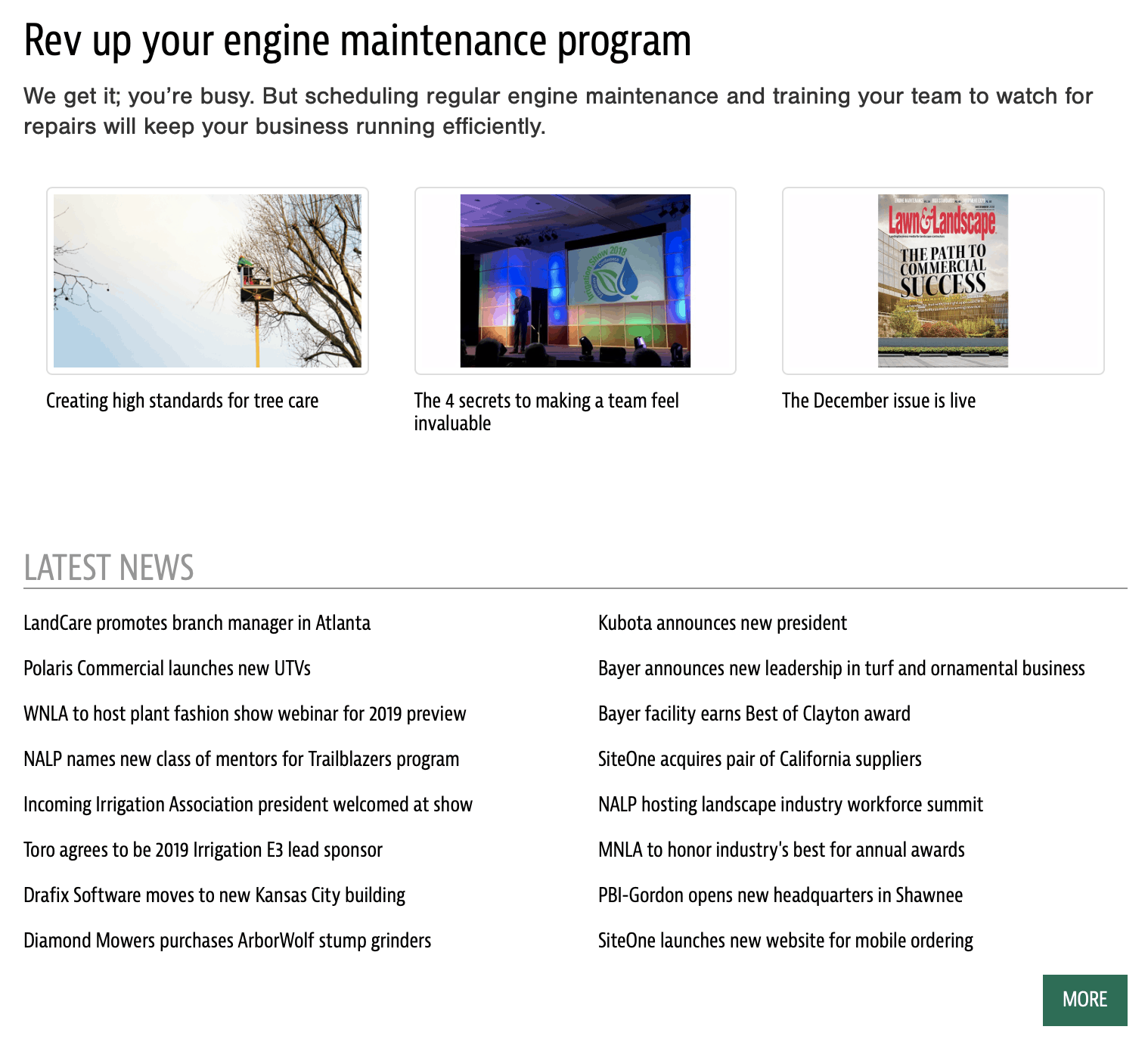Open 'LandCare promotes branch manager in Atlanta'

[x=197, y=623]
